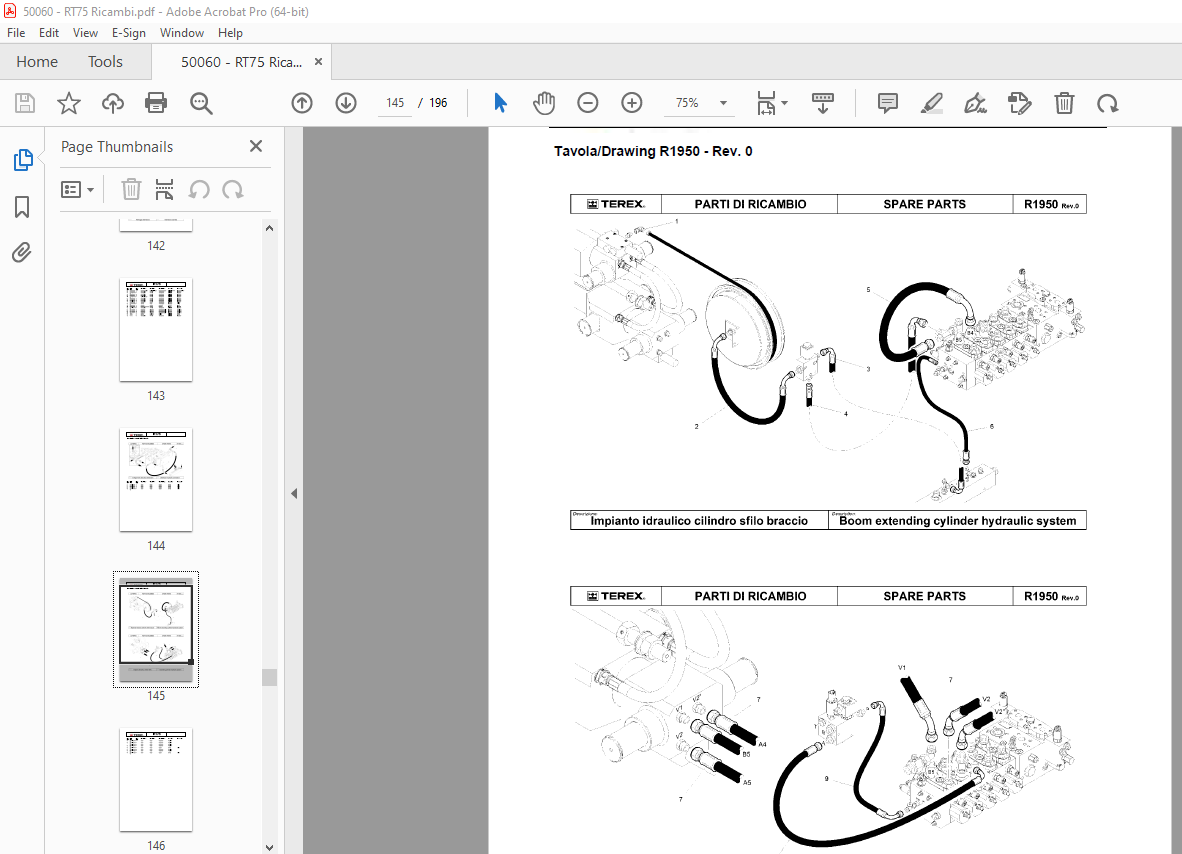Go to next page arrow
This screenshot has width=1182, height=854.
[346, 103]
